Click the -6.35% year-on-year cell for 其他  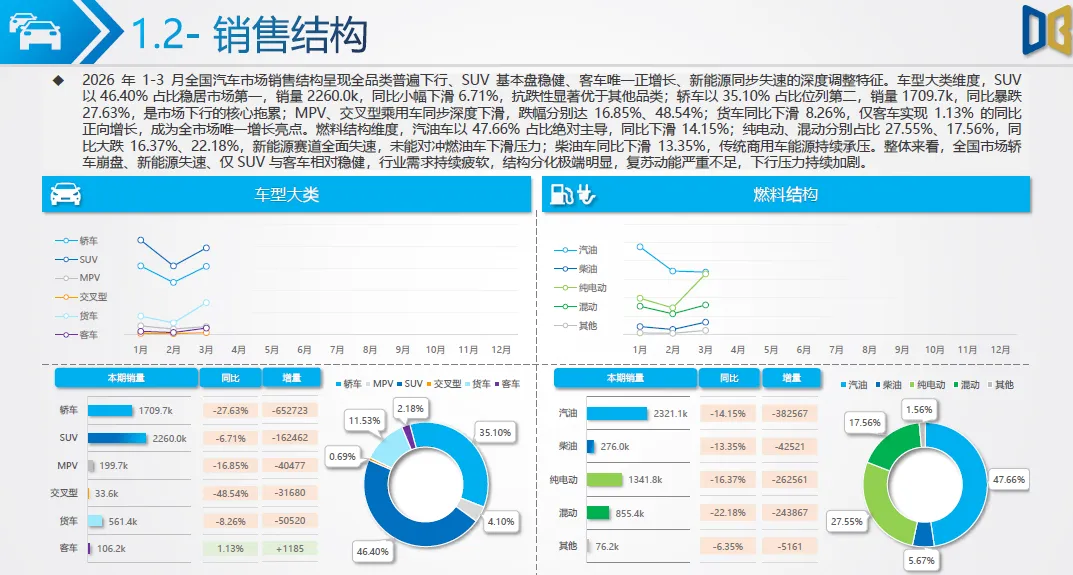tap(728, 546)
